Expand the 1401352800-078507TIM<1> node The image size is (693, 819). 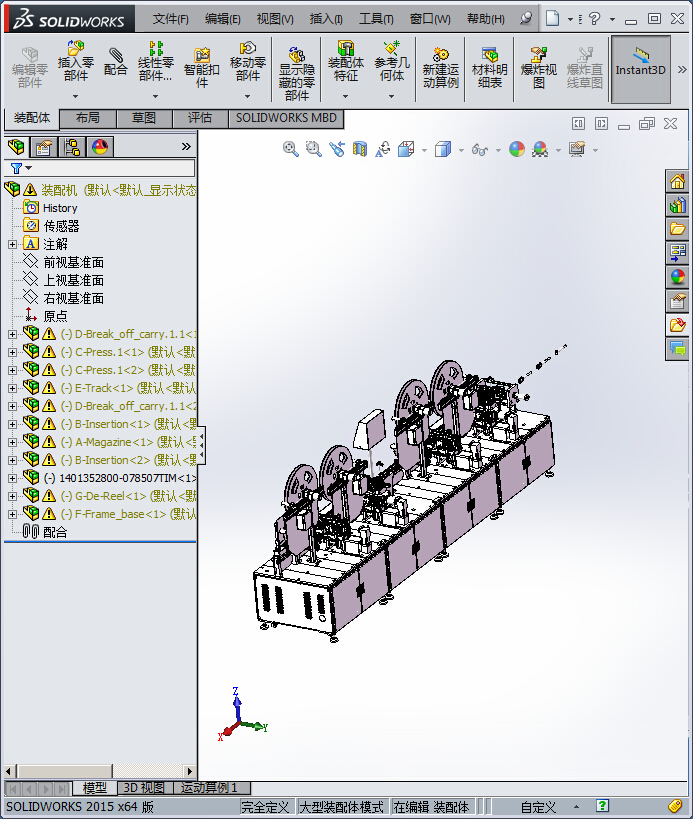(12, 478)
